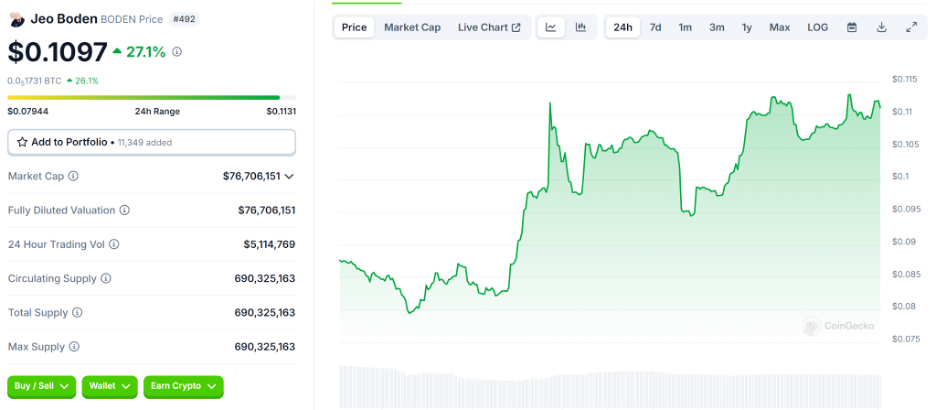Show Market Cap info tooltip icon
This screenshot has width=936, height=410.
(x=73, y=176)
